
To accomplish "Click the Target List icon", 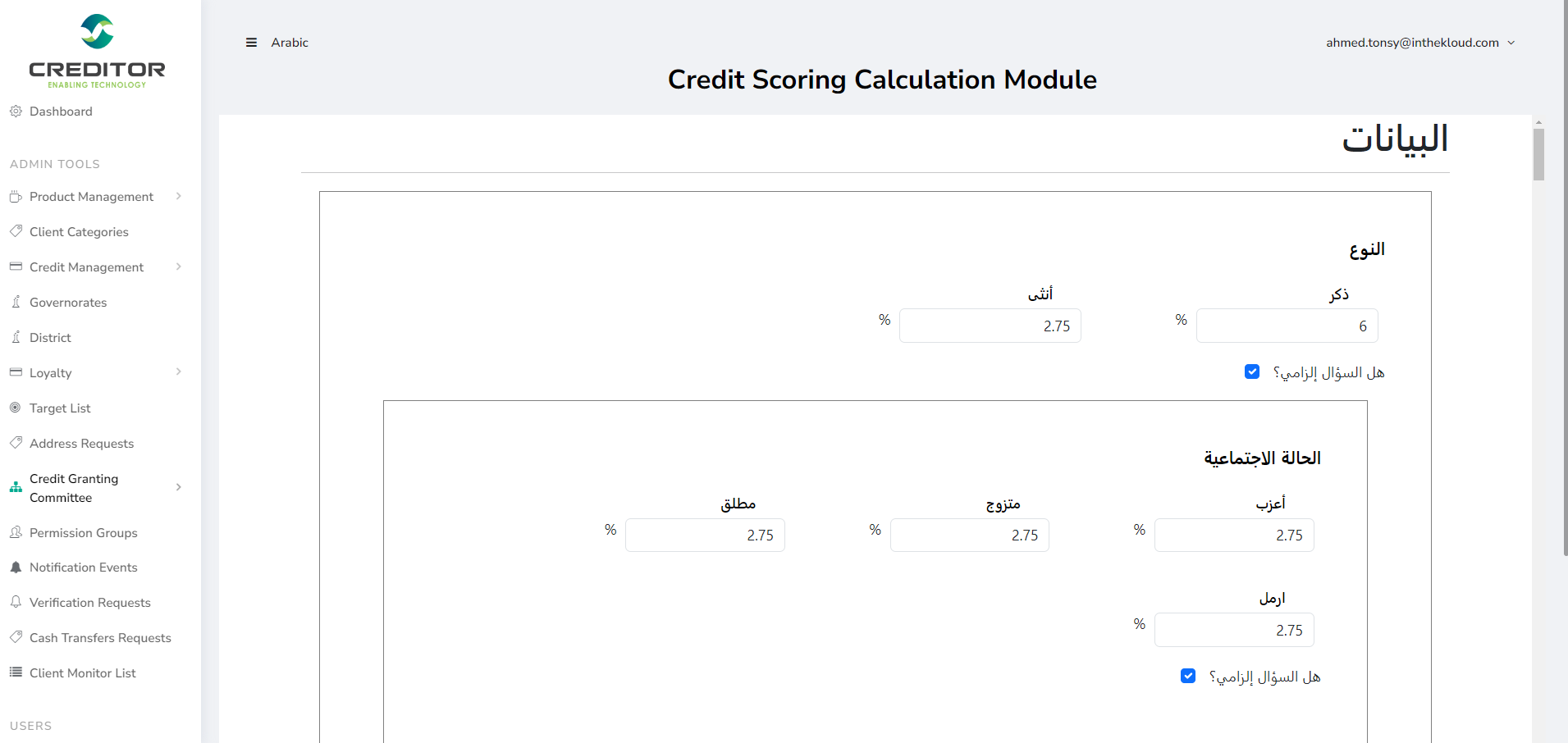I will 16,408.
